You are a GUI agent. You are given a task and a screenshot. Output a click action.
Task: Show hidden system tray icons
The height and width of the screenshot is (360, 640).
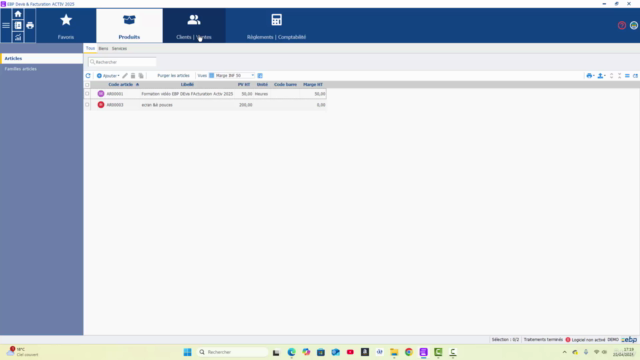pyautogui.click(x=564, y=352)
